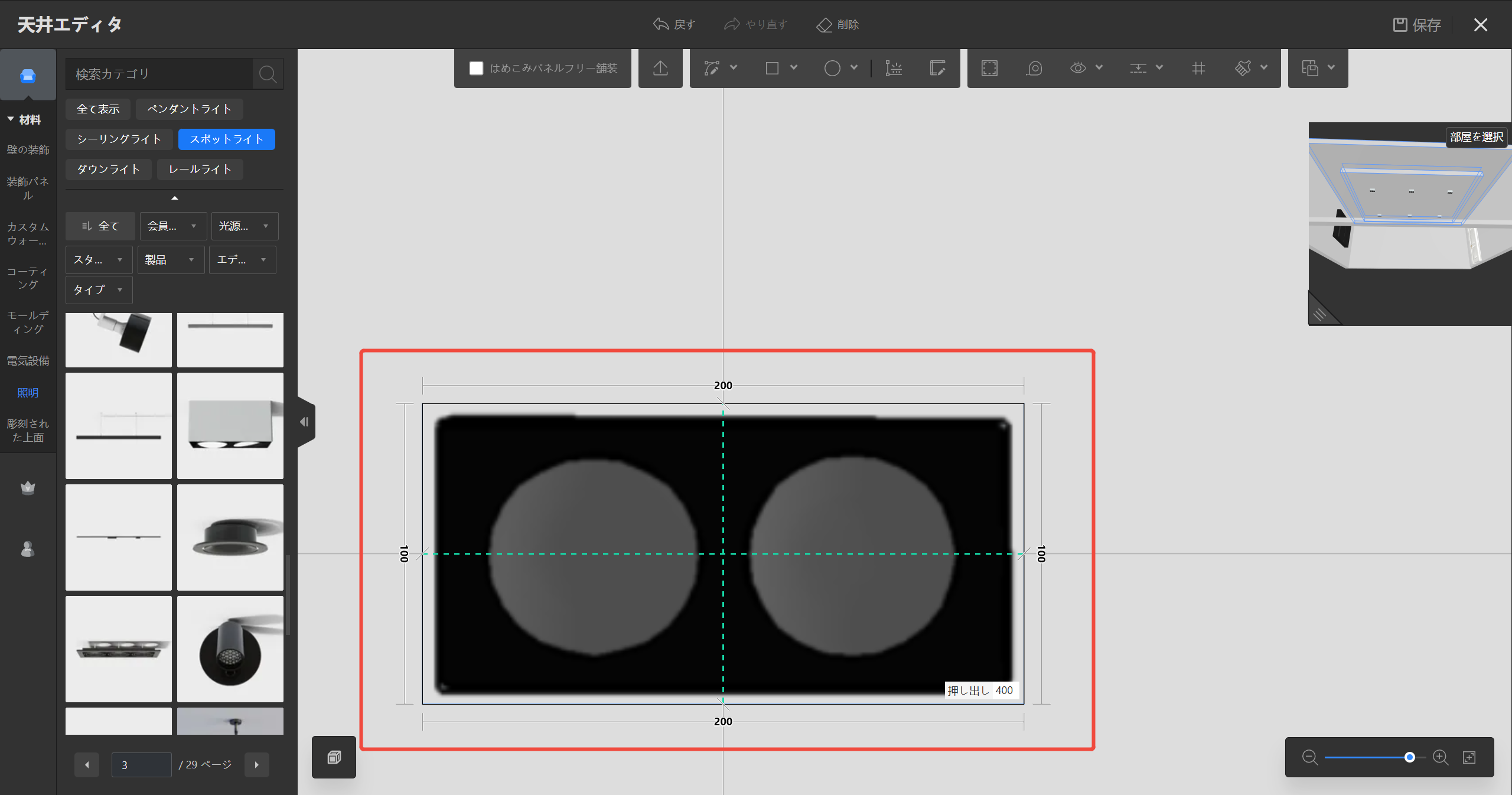Open the 会員 filter dropdown
The width and height of the screenshot is (1512, 795).
(173, 226)
